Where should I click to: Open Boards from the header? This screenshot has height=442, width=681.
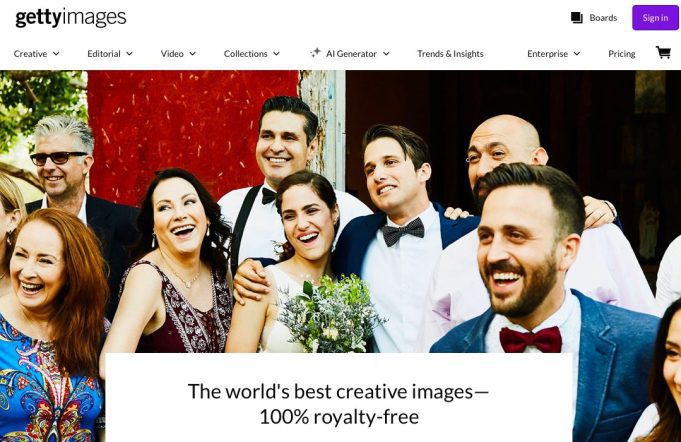tap(603, 18)
